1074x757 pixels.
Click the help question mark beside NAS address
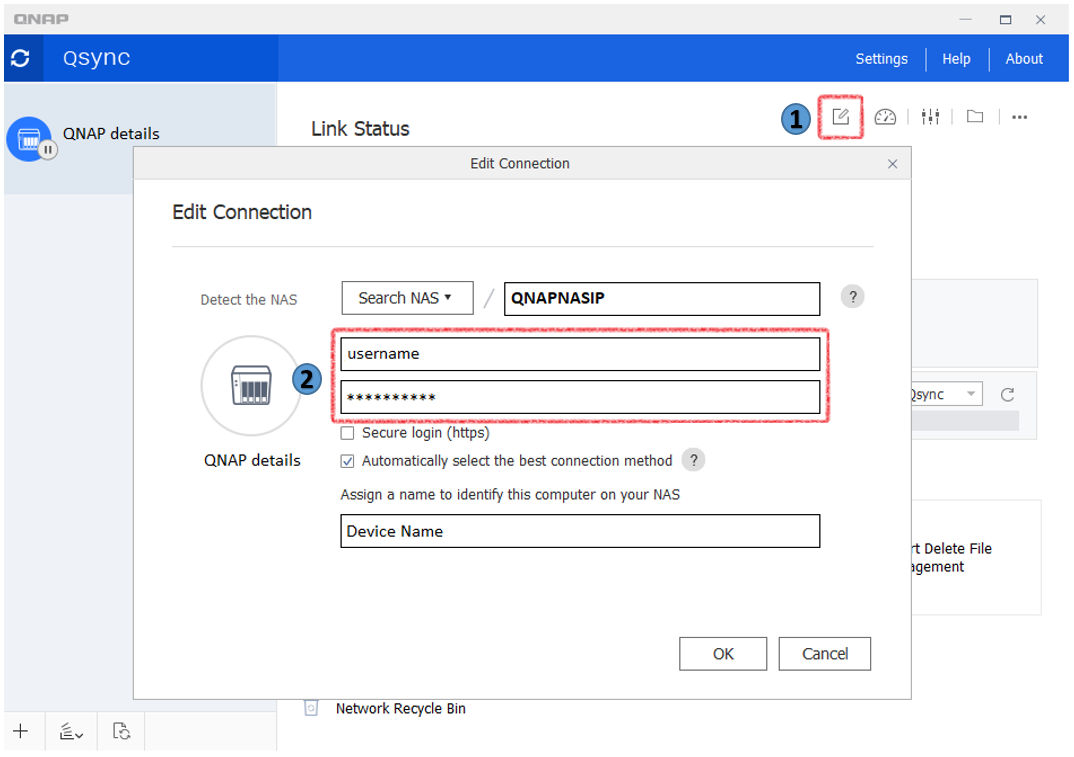tap(852, 297)
